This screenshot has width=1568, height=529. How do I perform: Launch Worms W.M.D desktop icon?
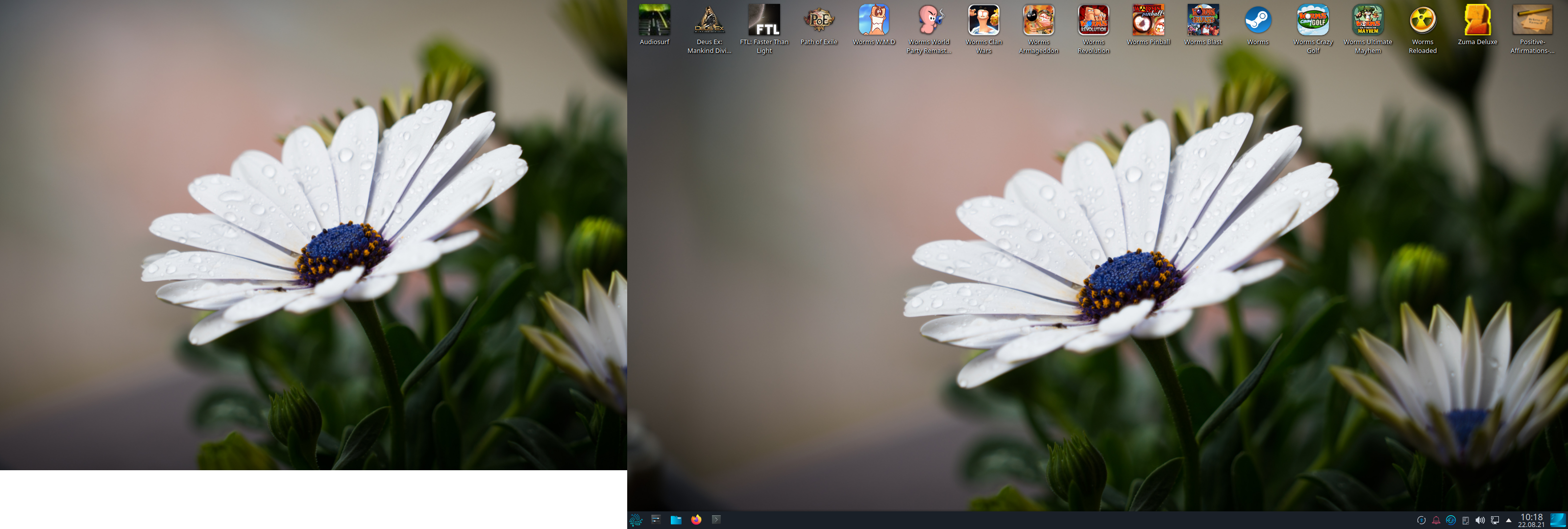click(x=874, y=20)
